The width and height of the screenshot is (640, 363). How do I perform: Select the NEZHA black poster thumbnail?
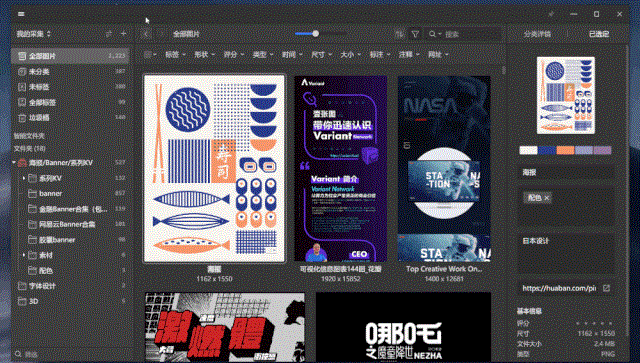[403, 327]
